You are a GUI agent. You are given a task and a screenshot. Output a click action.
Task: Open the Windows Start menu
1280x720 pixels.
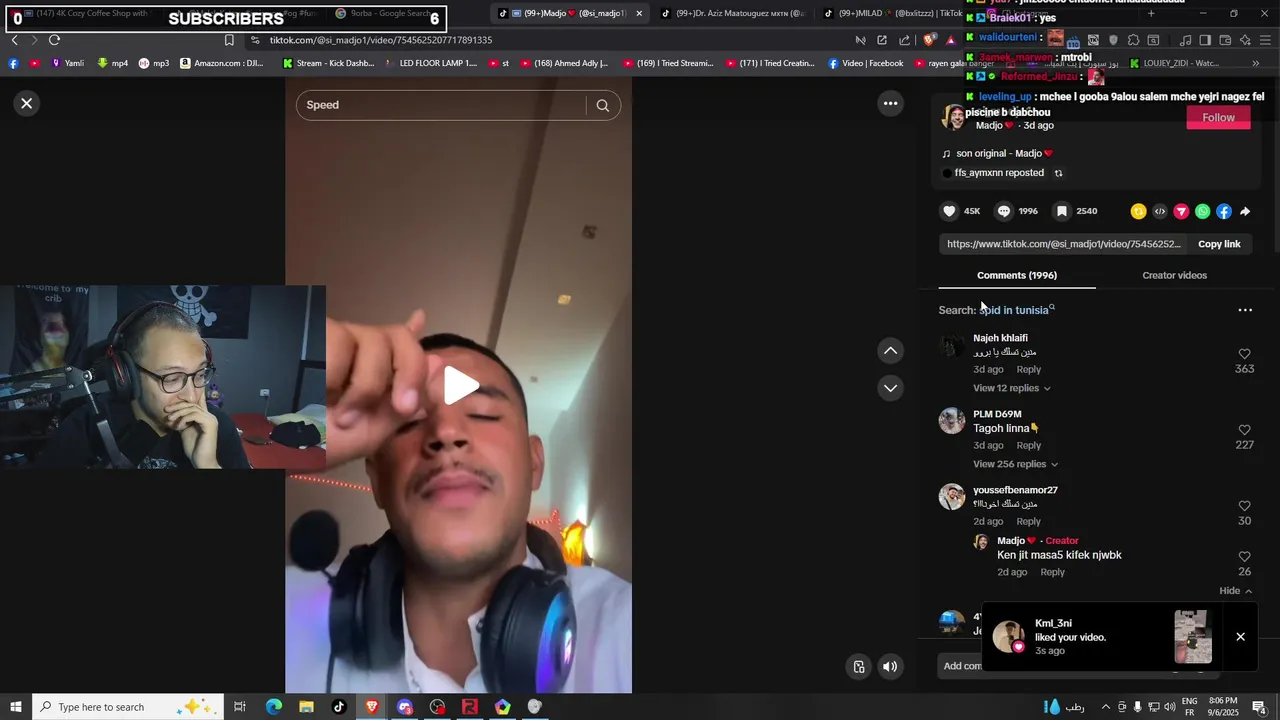(x=15, y=707)
